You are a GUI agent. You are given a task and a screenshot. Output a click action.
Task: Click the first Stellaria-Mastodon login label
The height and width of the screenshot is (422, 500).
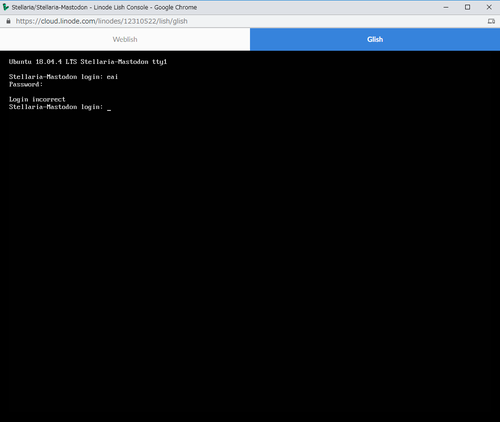click(56, 77)
